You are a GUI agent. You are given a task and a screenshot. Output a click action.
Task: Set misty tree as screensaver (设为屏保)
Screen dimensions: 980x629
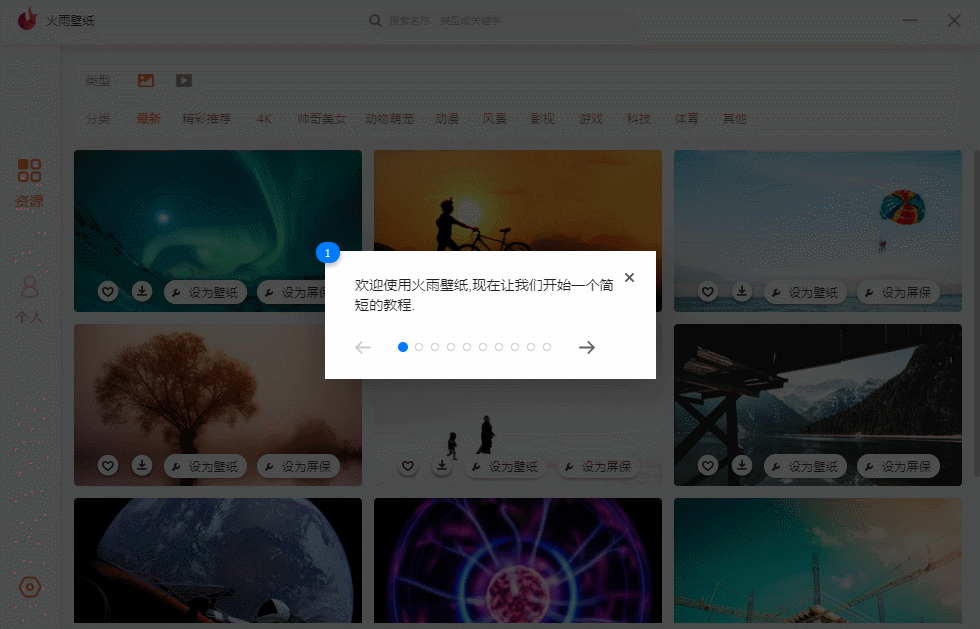click(298, 466)
